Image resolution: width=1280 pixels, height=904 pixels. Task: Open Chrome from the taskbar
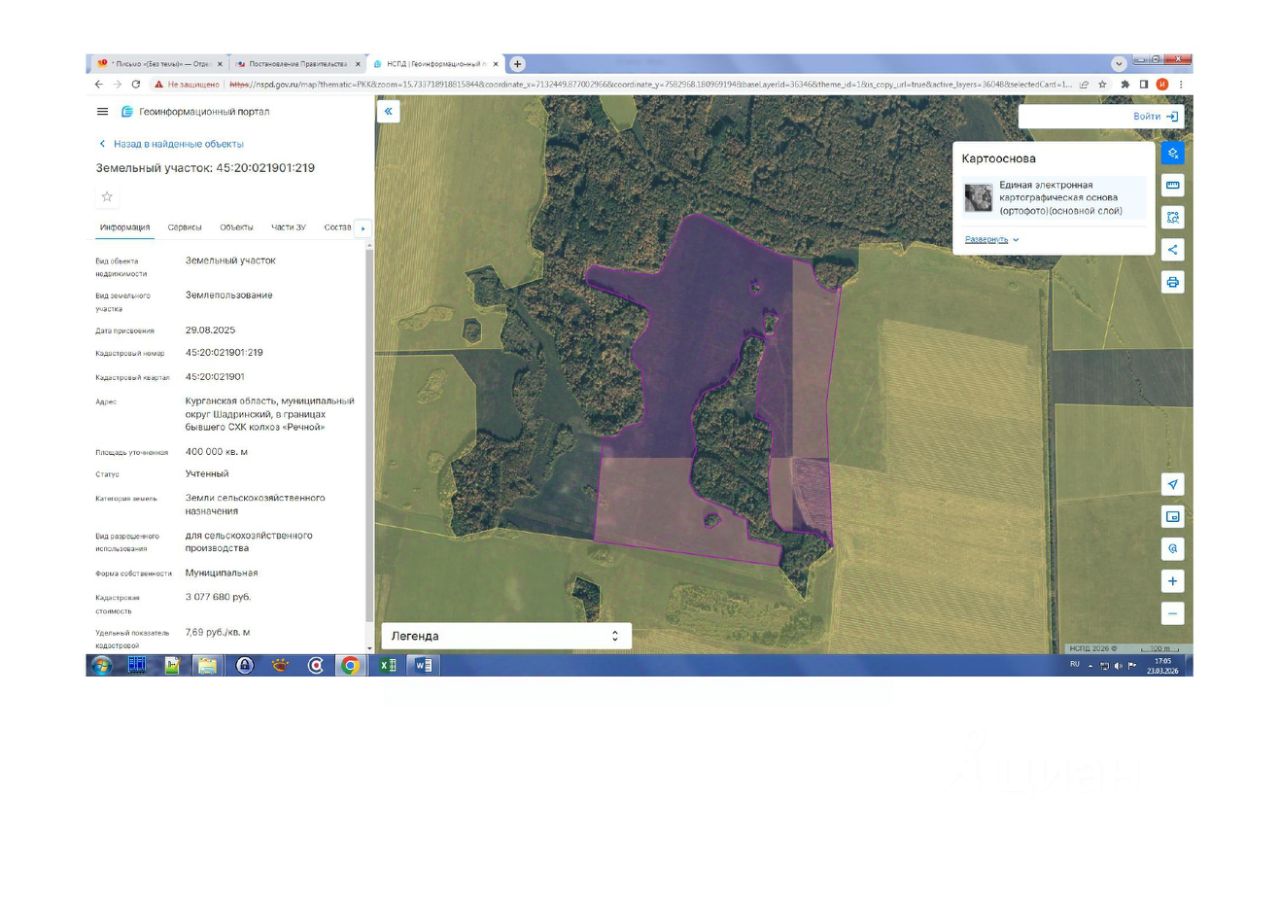(350, 665)
